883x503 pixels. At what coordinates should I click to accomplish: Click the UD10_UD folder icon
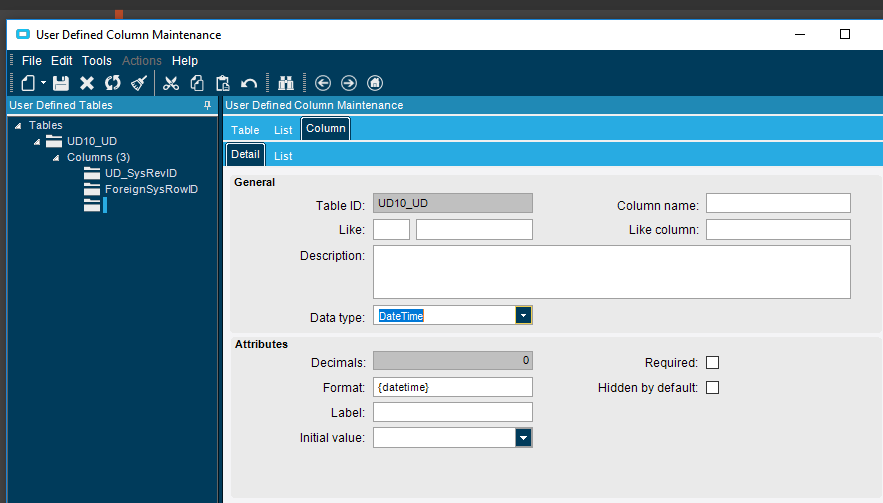pos(54,141)
